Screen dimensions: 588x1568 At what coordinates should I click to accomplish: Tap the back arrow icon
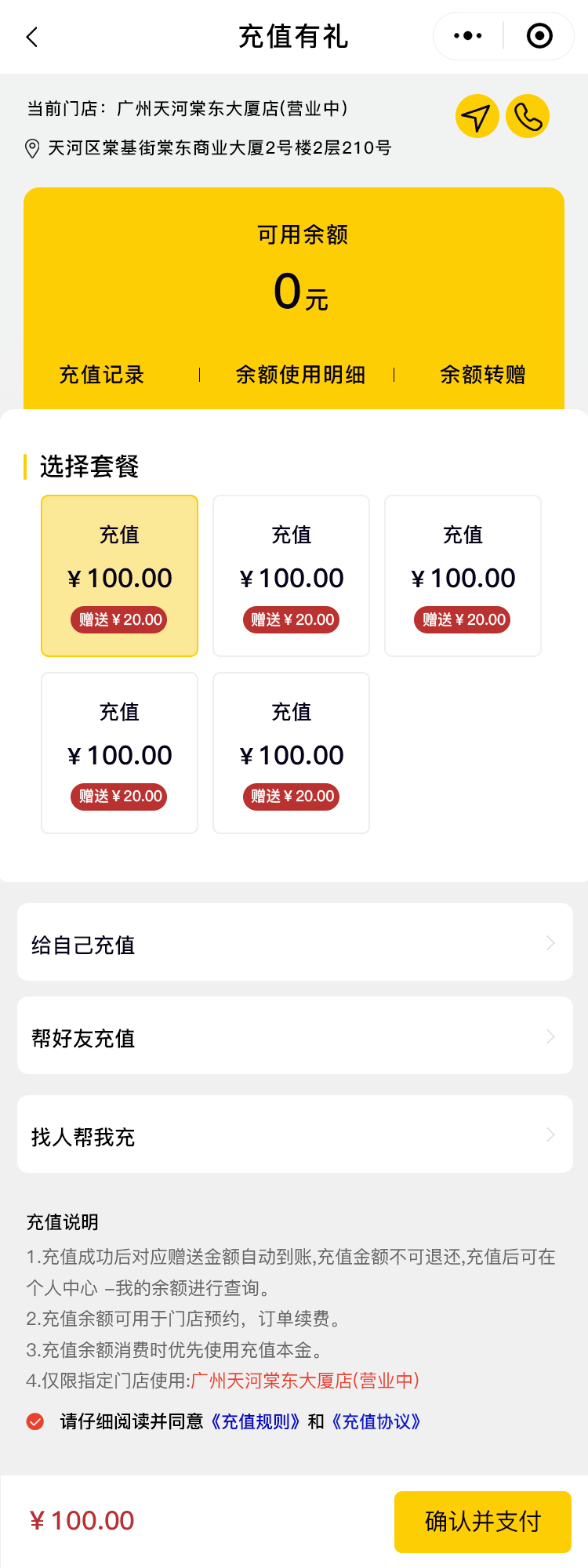coord(32,37)
